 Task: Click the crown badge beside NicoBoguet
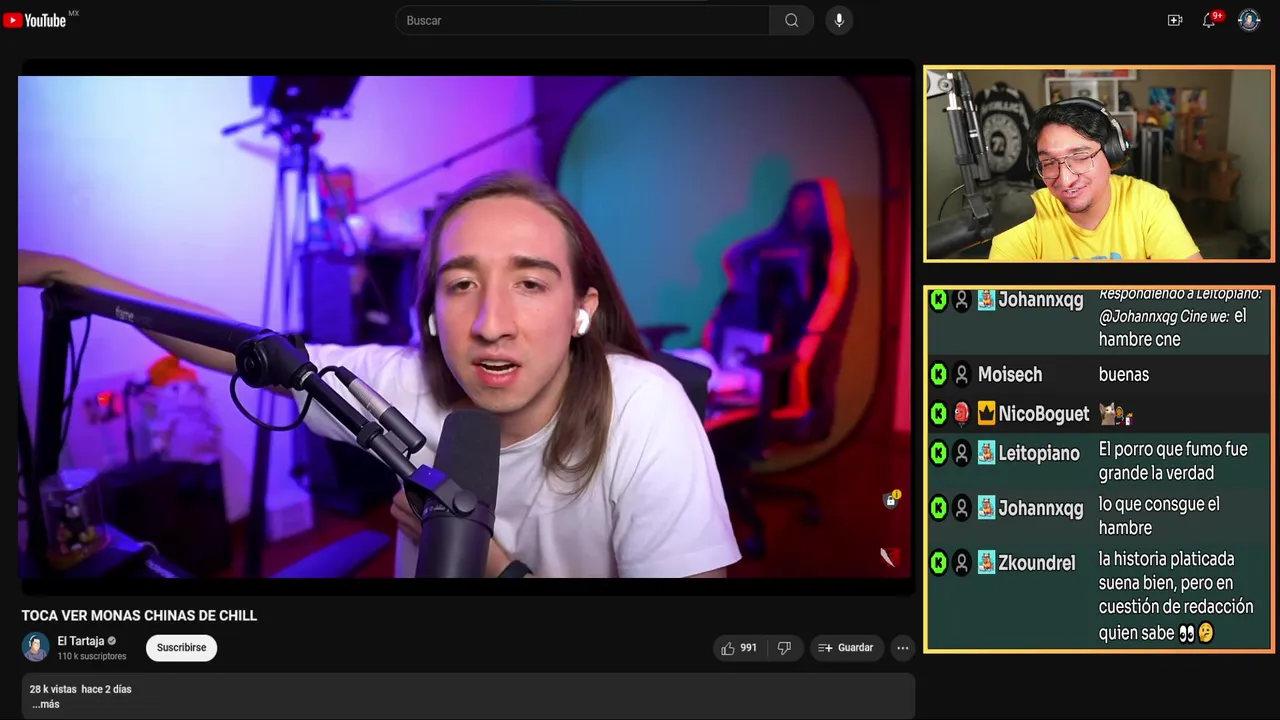click(986, 414)
